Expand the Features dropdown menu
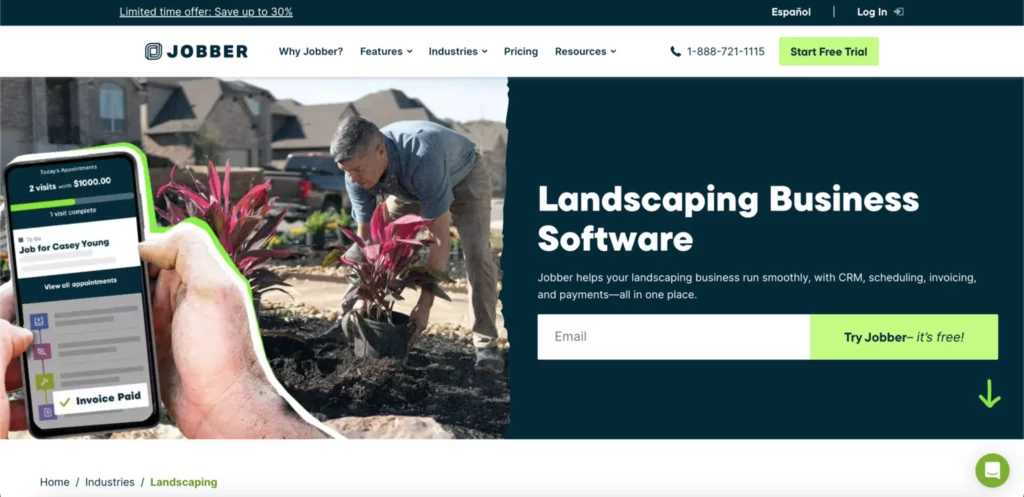1024x497 pixels. [386, 52]
